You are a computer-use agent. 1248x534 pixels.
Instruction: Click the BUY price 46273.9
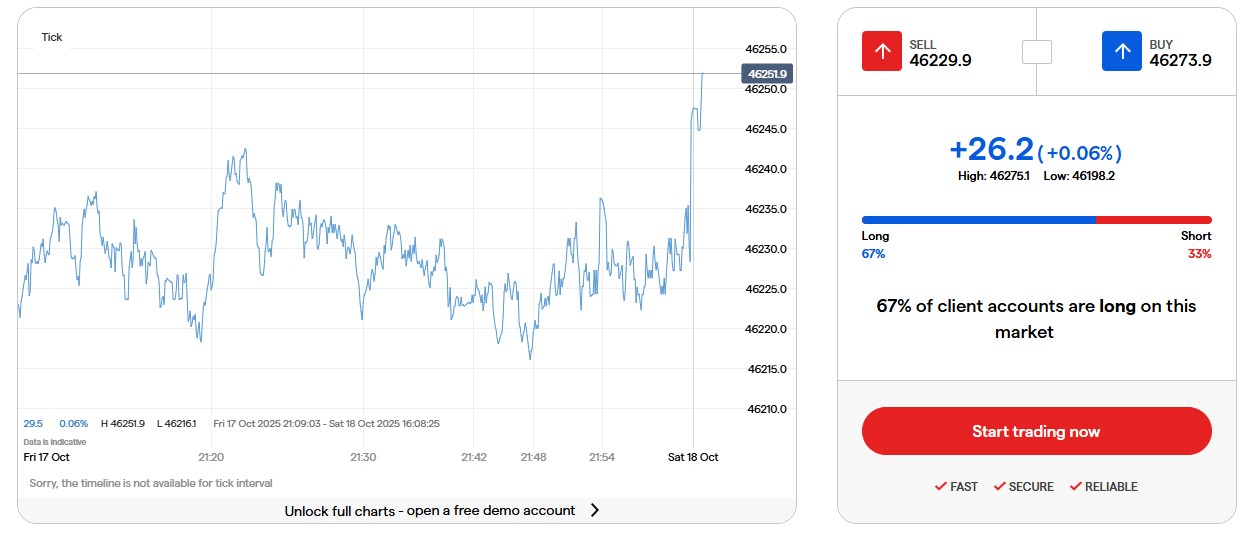click(1180, 61)
